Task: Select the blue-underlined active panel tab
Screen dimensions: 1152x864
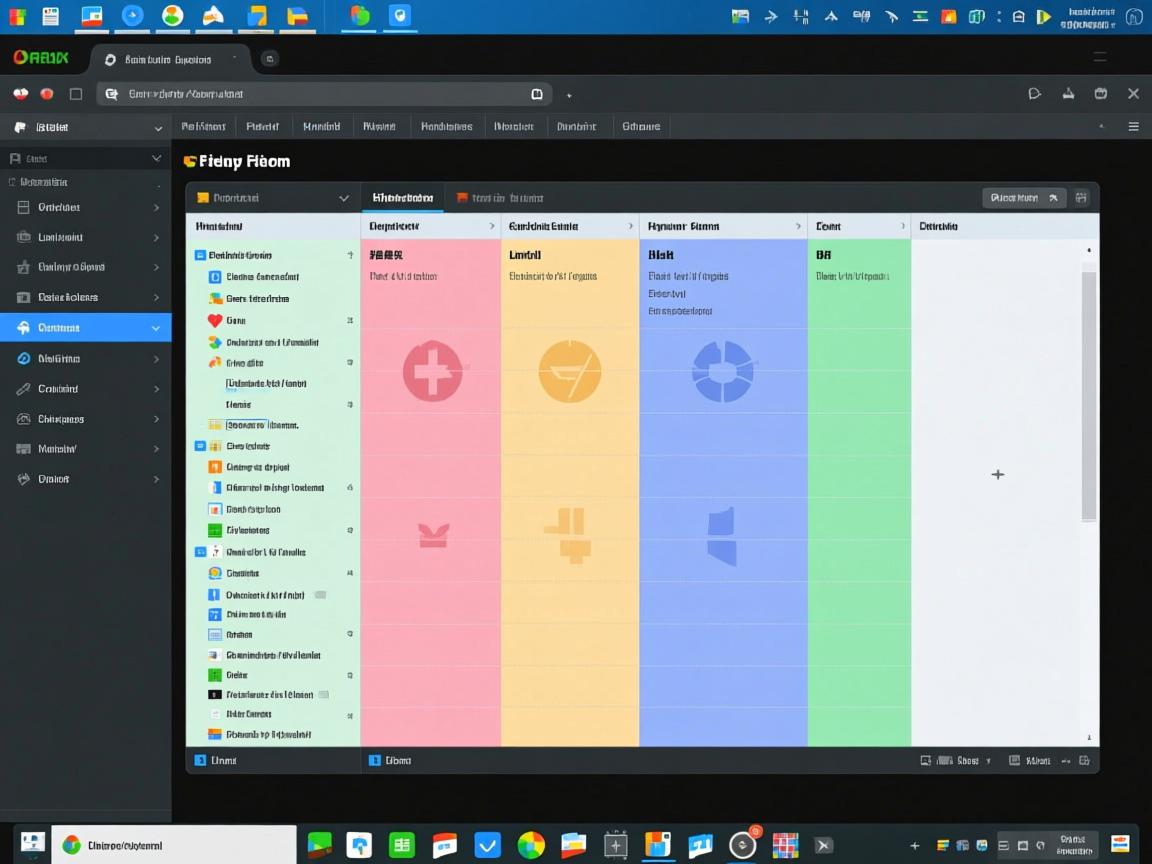Action: (402, 198)
